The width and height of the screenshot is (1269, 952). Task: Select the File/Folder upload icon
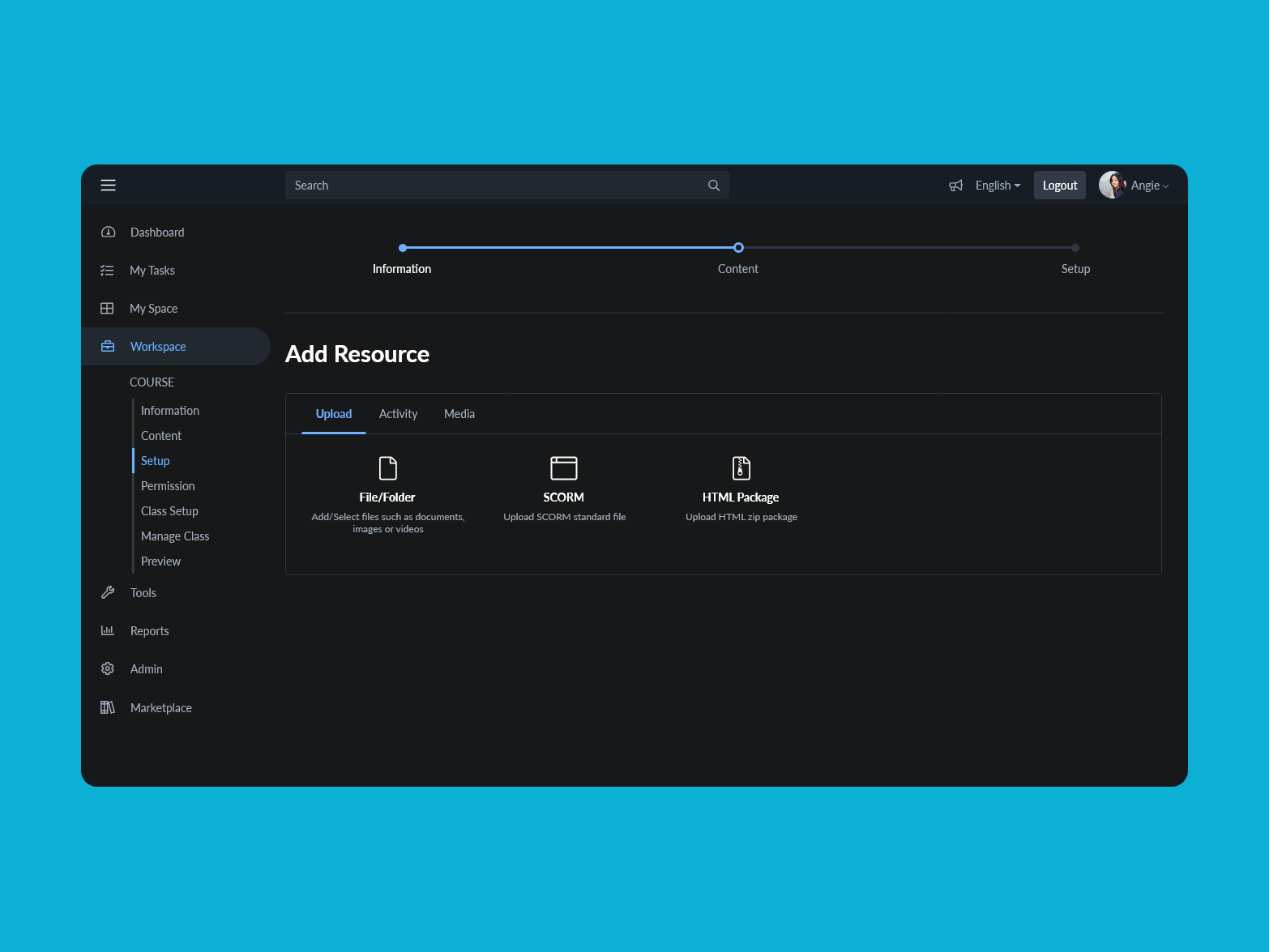(388, 468)
